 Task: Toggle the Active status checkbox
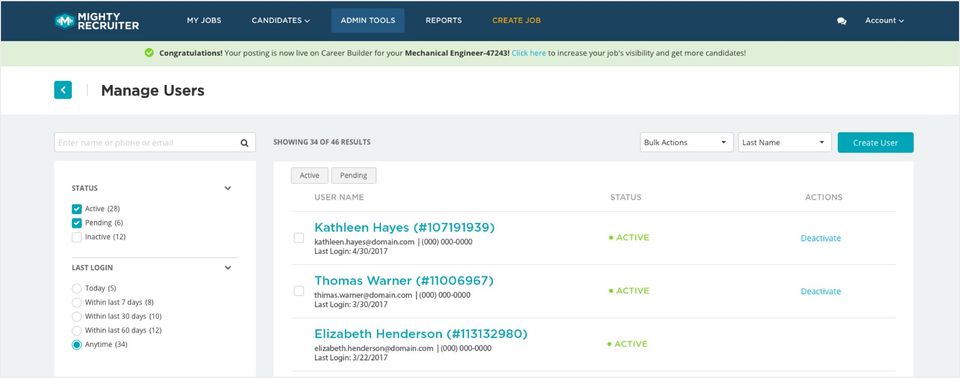click(x=77, y=209)
